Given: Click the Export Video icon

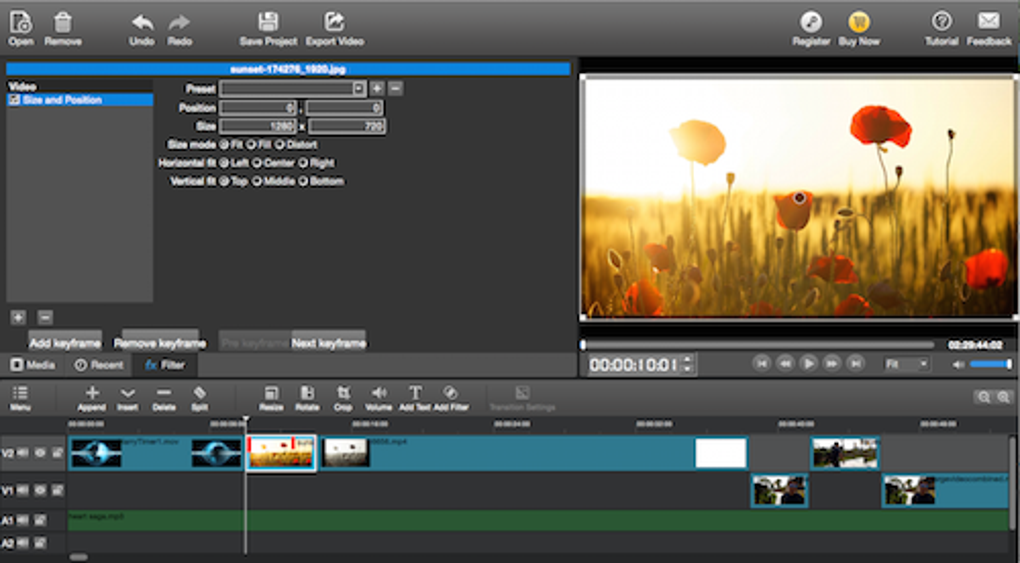Looking at the screenshot, I should (335, 22).
